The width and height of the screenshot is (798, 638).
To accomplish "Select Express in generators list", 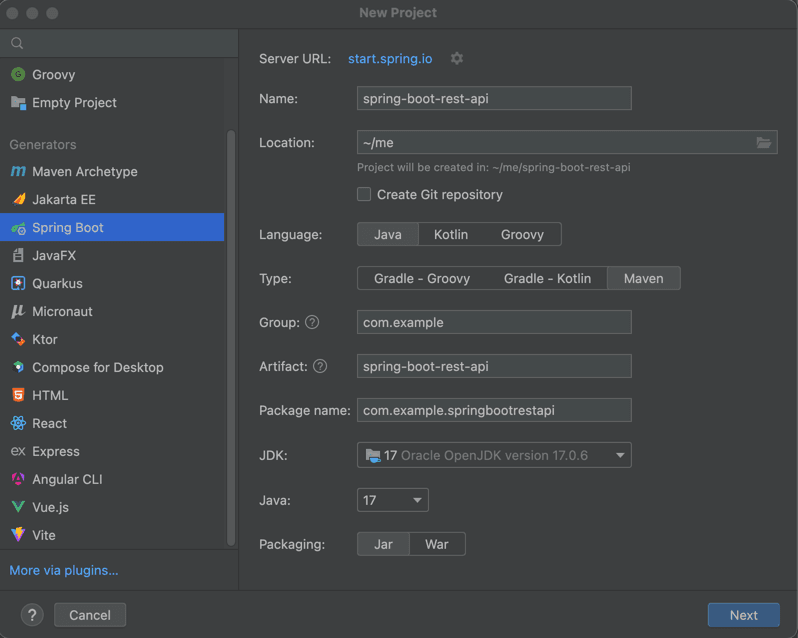I will click(x=112, y=451).
